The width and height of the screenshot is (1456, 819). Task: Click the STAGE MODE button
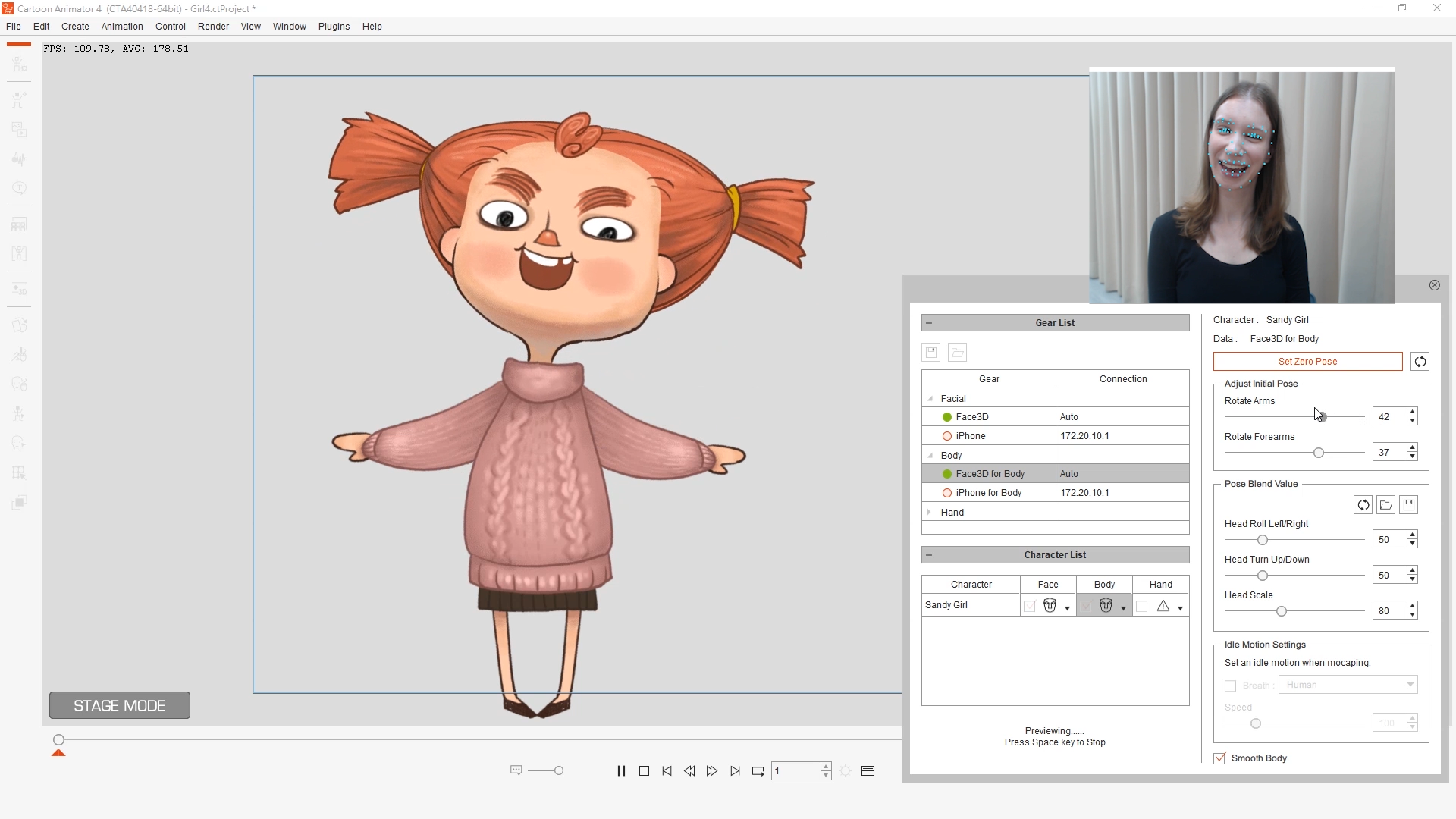point(120,706)
